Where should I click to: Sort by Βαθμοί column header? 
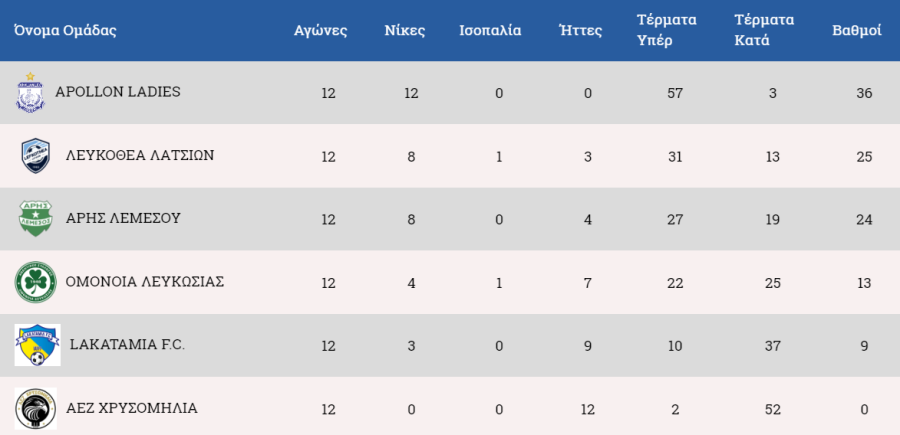[x=857, y=30]
